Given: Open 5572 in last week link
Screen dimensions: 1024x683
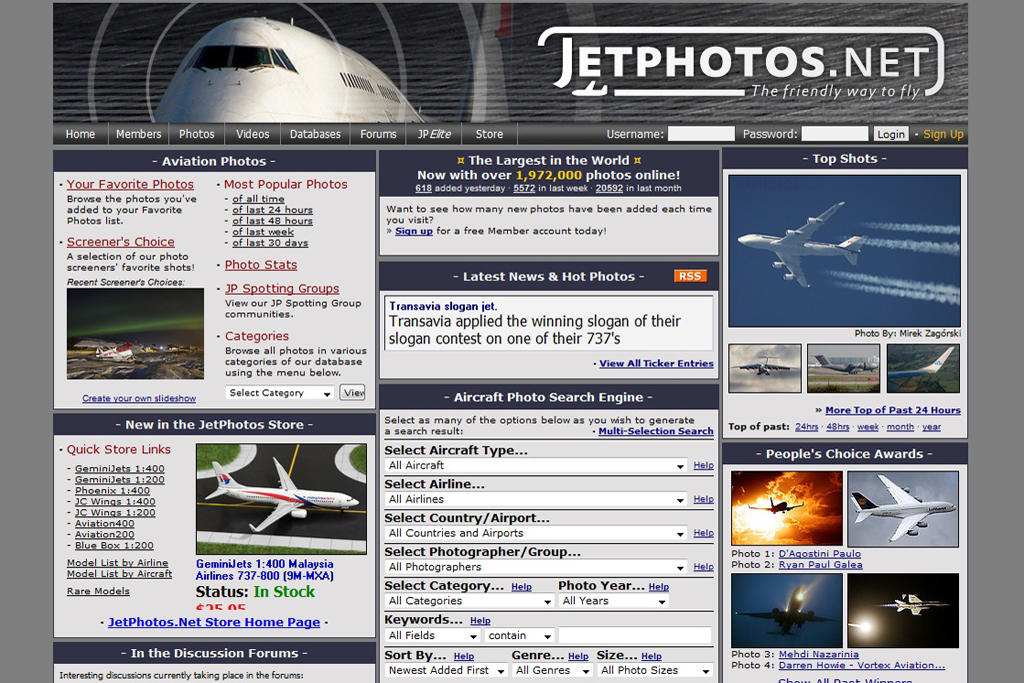Looking at the screenshot, I should click(524, 188).
